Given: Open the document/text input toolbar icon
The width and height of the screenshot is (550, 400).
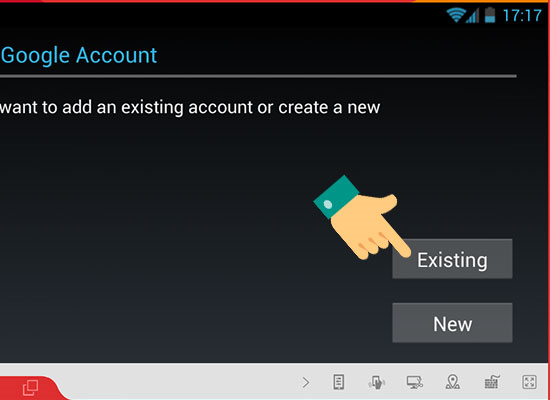Looking at the screenshot, I should point(338,382).
